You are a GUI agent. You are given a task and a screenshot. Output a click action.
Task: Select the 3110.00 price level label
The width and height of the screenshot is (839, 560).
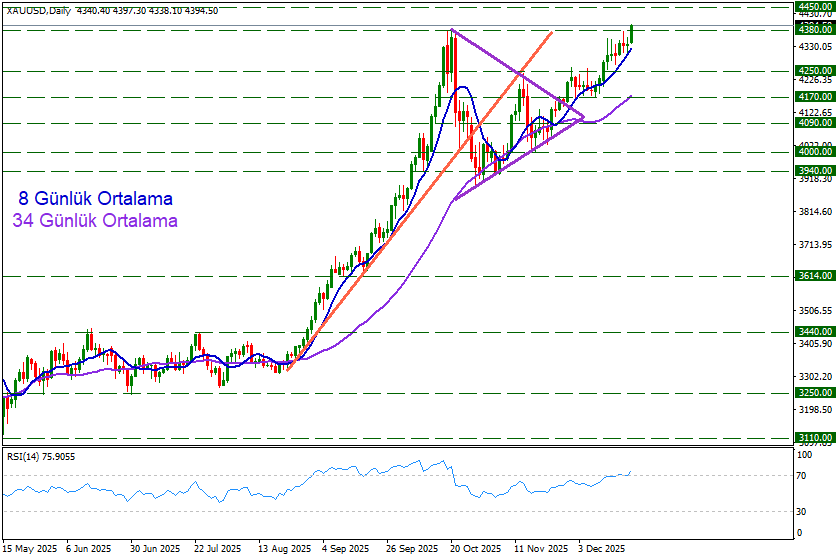tap(815, 438)
